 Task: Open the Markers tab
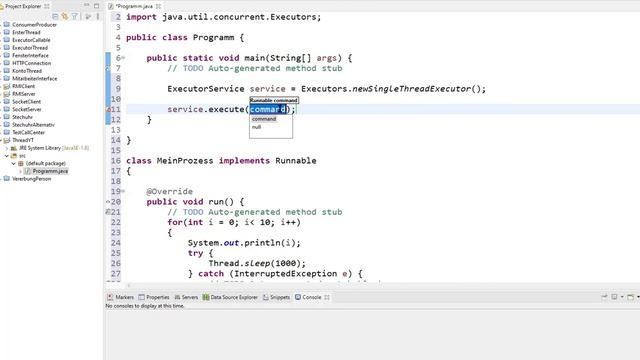tap(120, 297)
